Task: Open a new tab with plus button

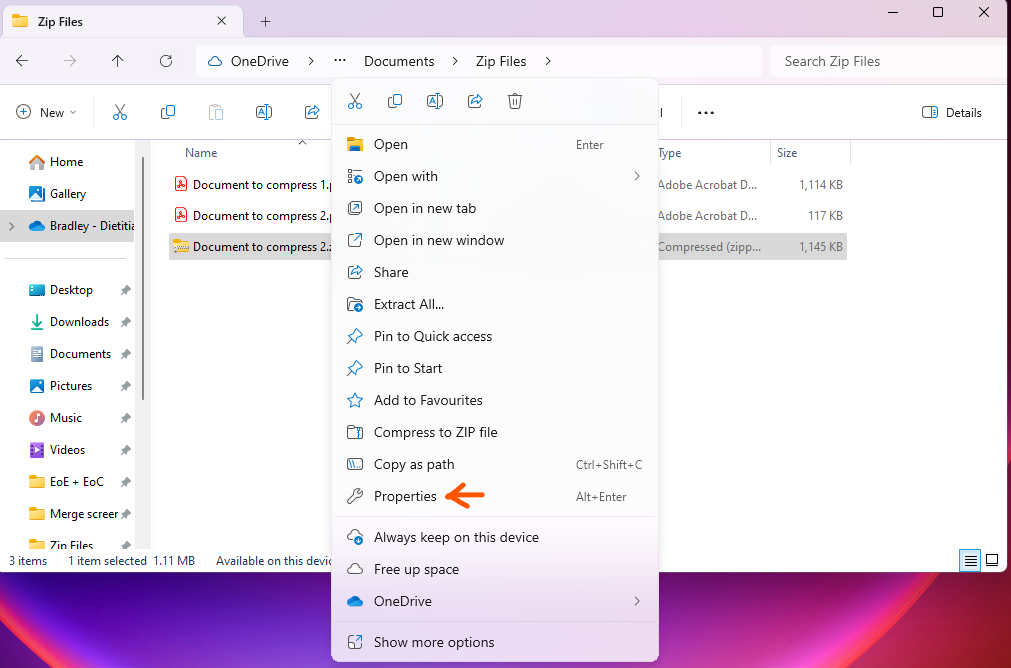Action: click(265, 21)
